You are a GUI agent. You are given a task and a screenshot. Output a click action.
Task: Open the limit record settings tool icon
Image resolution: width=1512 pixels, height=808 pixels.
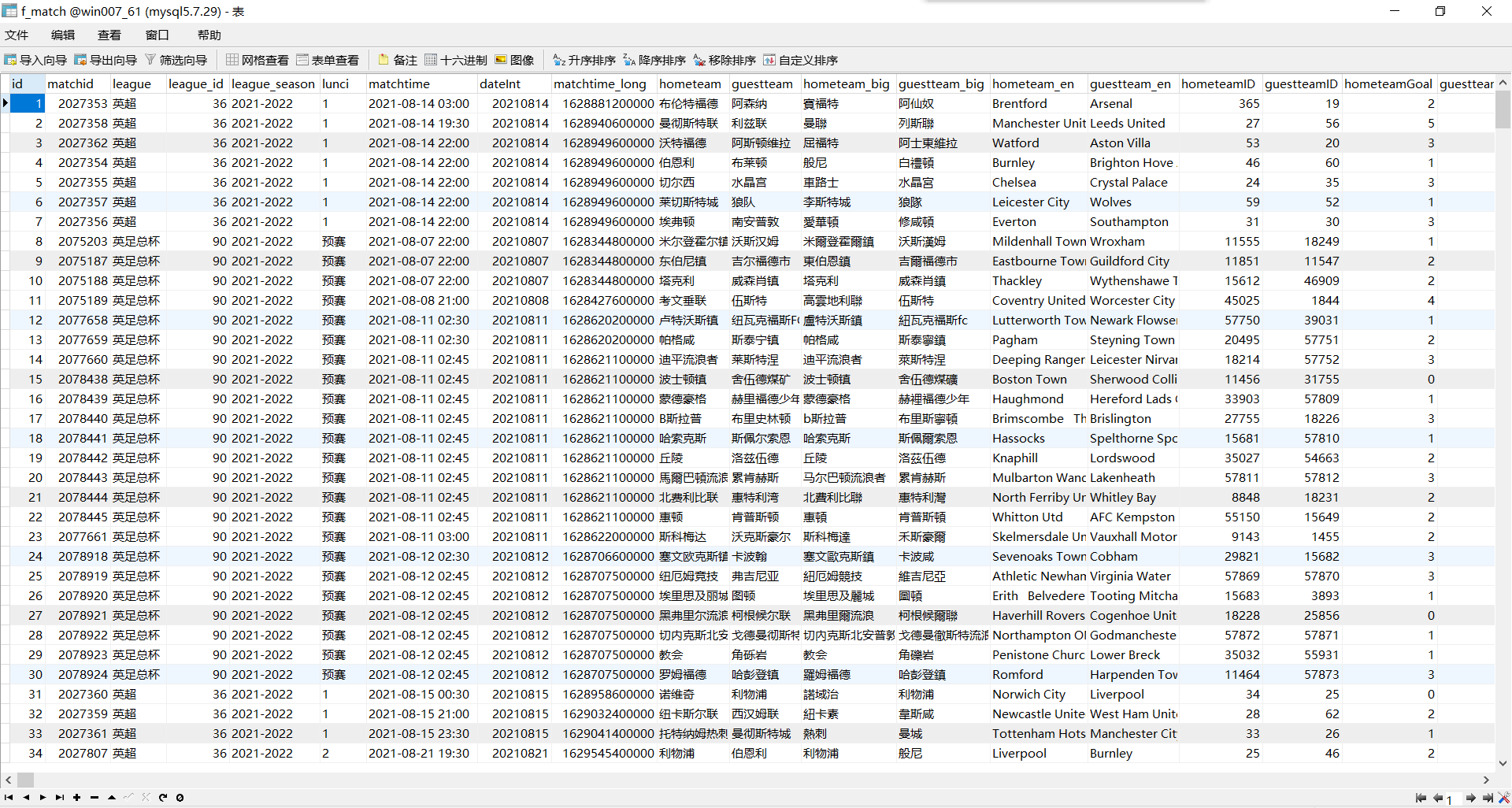pos(1503,798)
